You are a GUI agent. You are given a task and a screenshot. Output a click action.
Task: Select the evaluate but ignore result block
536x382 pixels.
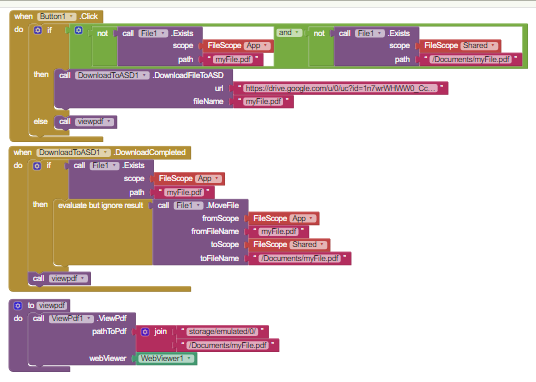point(100,206)
